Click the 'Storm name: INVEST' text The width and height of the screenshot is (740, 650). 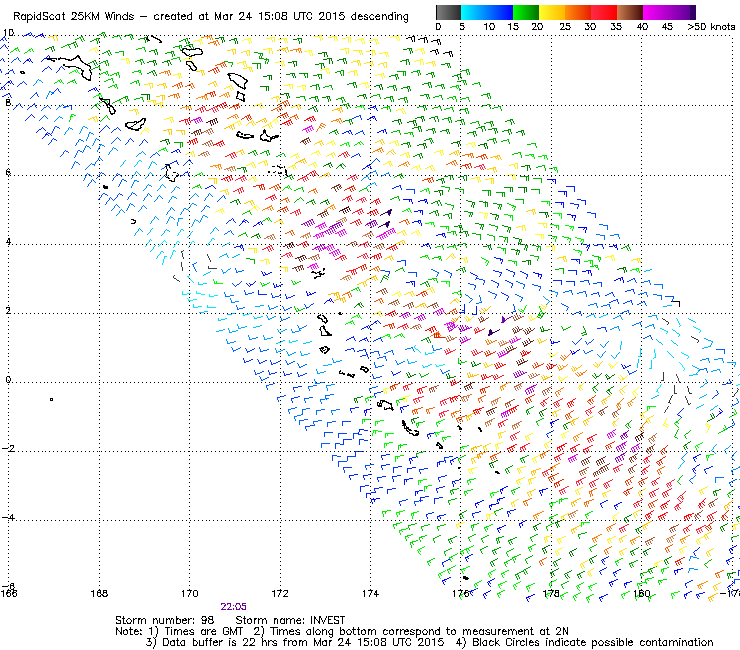click(290, 620)
